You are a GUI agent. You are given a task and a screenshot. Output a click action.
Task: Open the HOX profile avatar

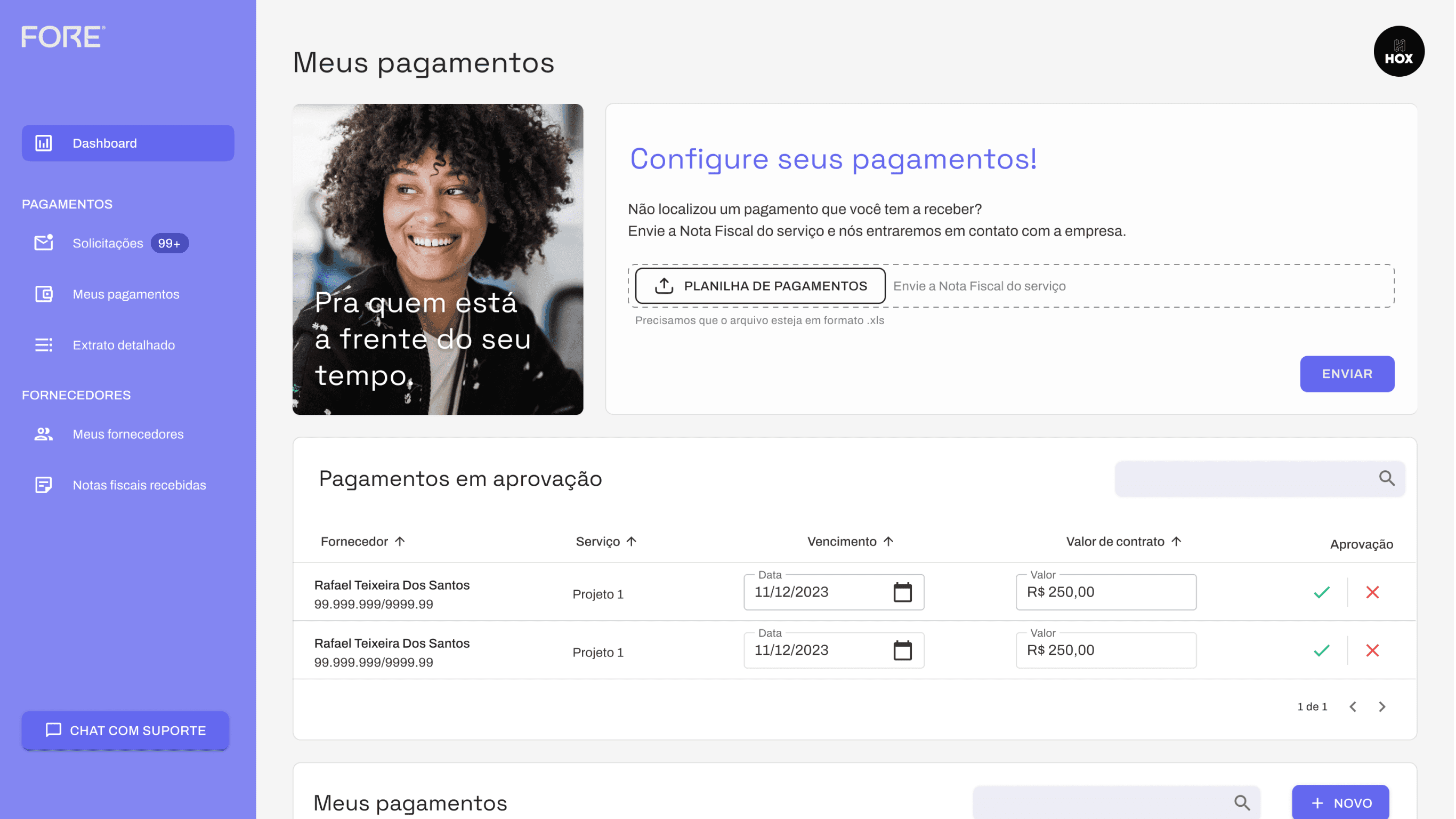[x=1398, y=52]
